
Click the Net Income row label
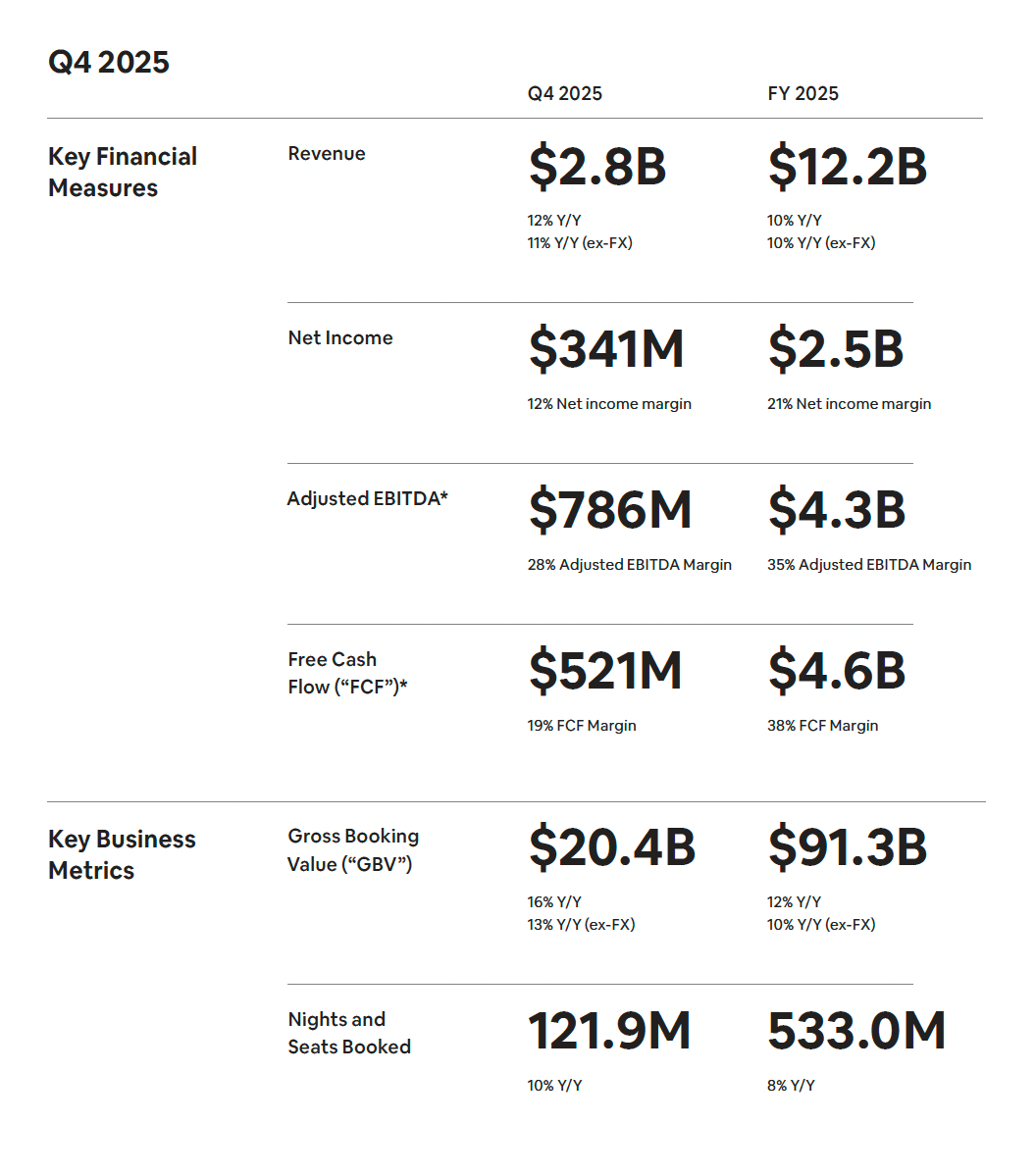coord(340,338)
